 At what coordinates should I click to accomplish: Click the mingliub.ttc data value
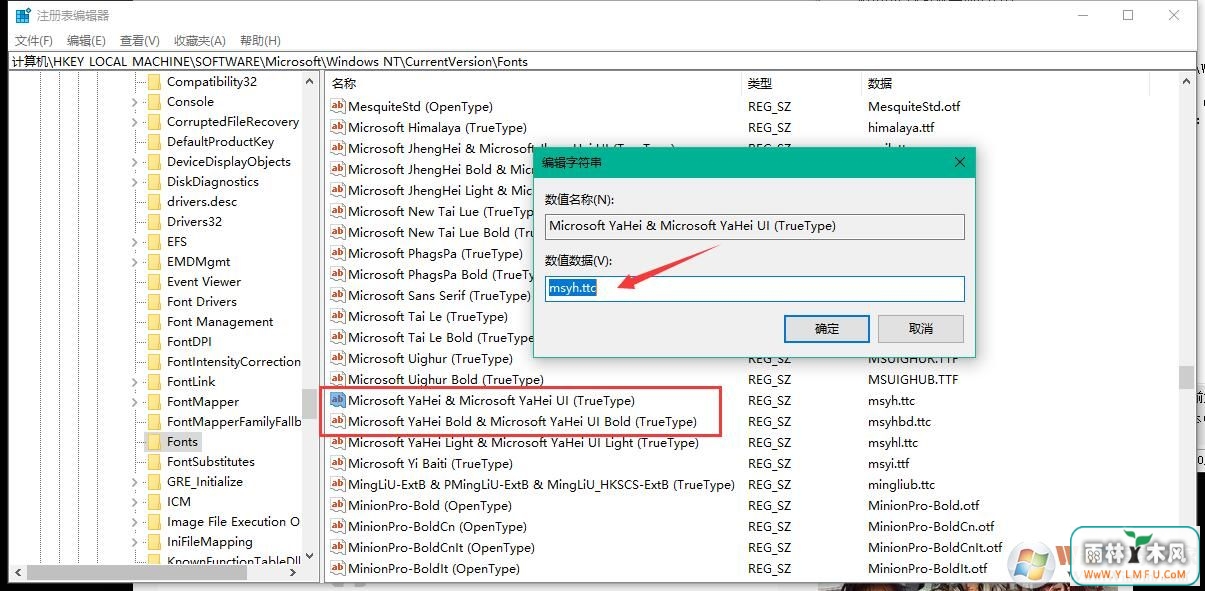pos(901,485)
